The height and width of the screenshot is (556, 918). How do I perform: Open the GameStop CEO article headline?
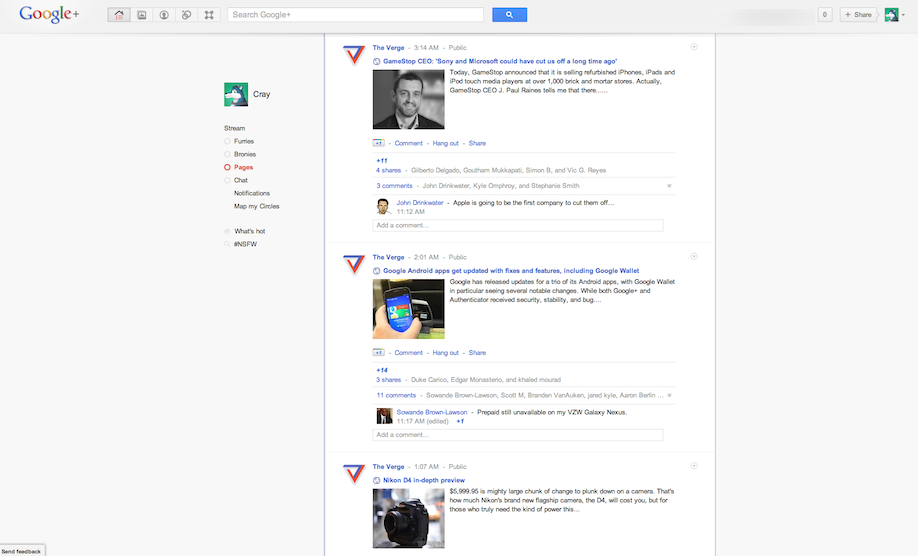pos(500,61)
